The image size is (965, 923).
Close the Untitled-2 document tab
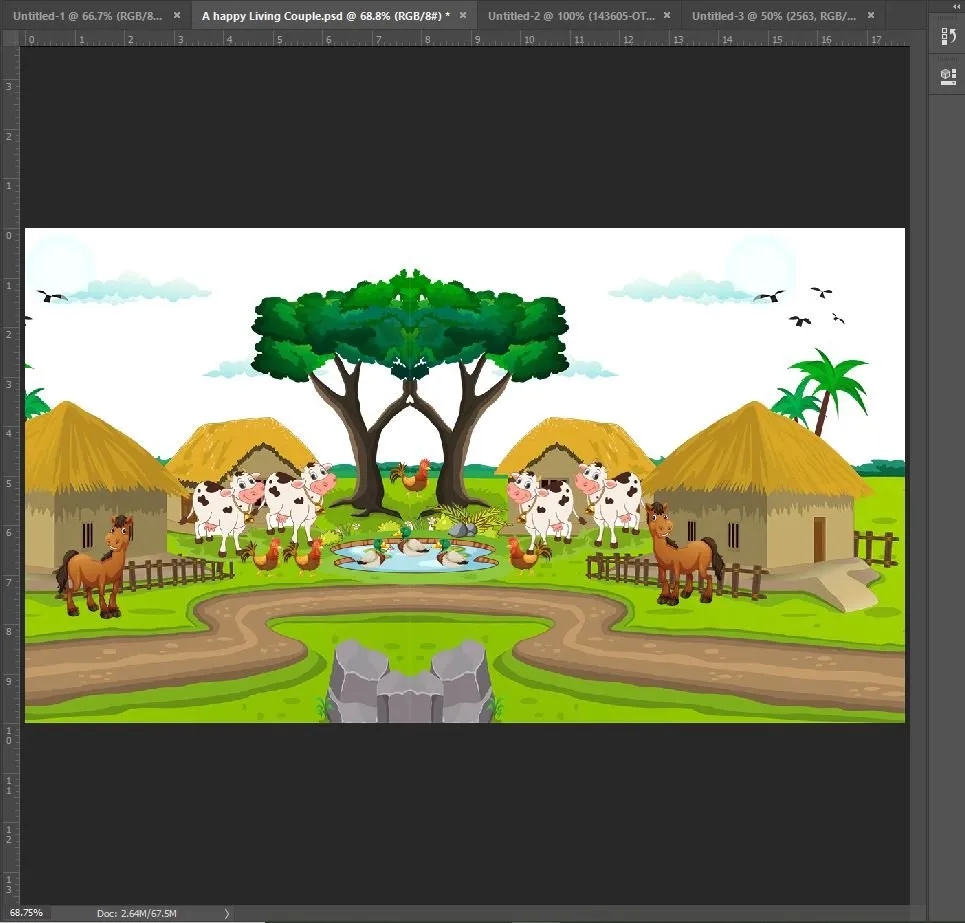tap(667, 16)
